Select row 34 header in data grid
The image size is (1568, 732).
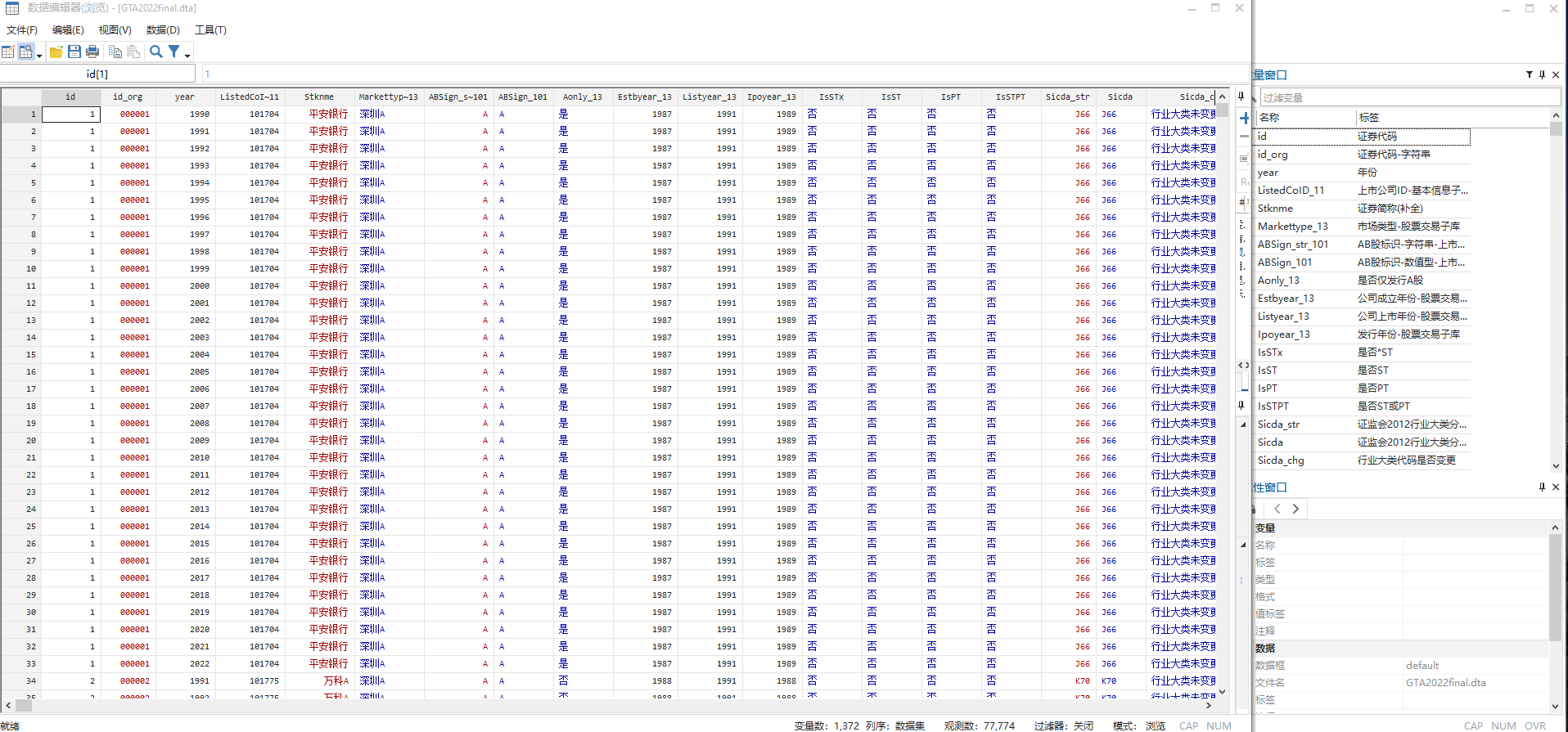coord(21,681)
